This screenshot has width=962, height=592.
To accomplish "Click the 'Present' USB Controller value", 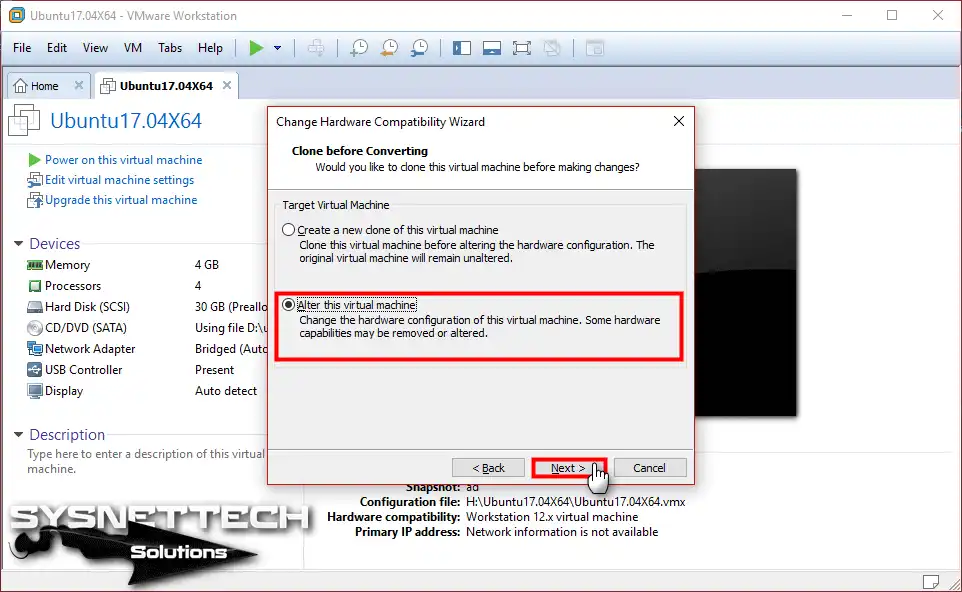I will (x=214, y=370).
